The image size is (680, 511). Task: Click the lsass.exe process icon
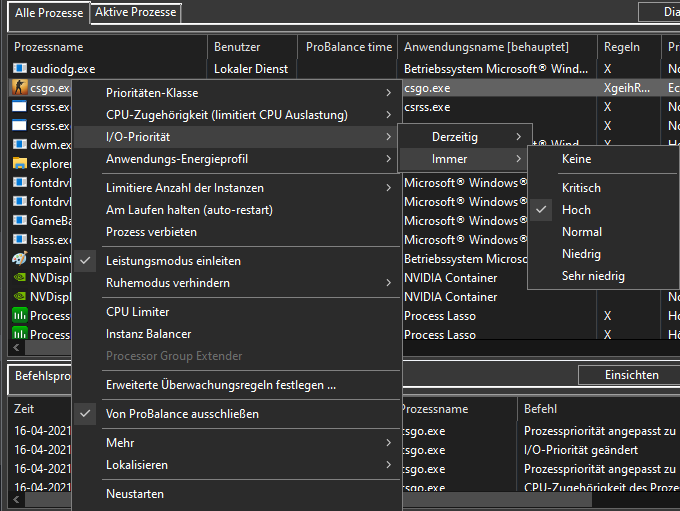pos(20,239)
